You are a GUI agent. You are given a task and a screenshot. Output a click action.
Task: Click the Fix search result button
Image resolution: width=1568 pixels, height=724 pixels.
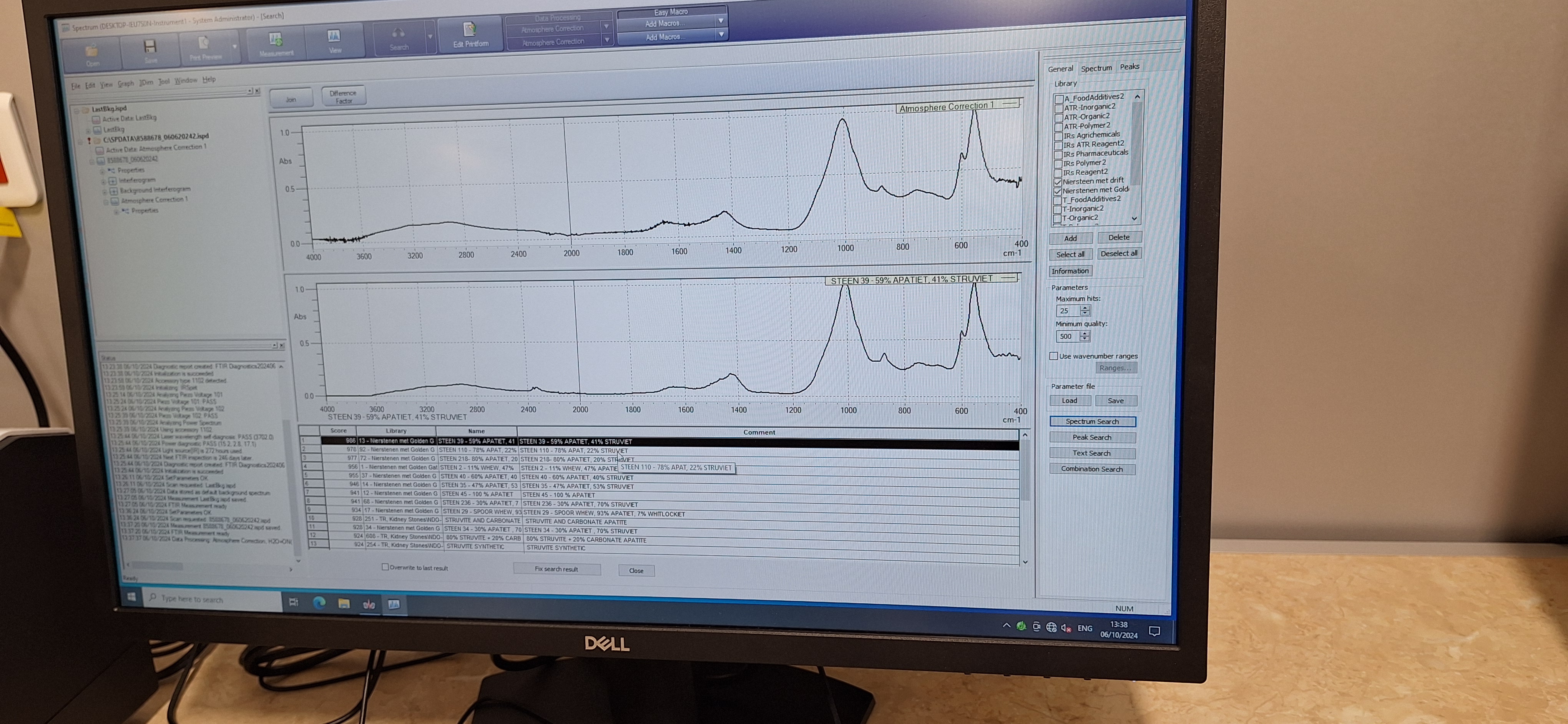click(556, 569)
